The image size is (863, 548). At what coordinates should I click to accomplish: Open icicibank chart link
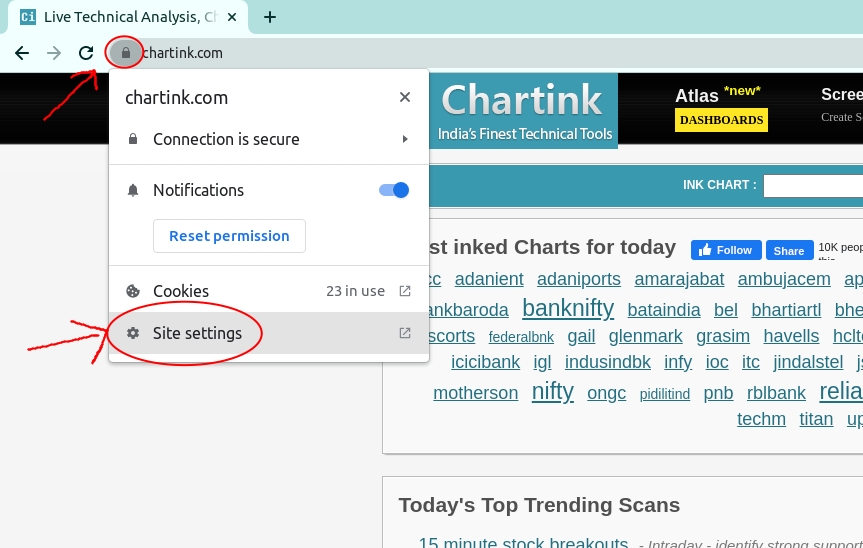pyautogui.click(x=485, y=362)
